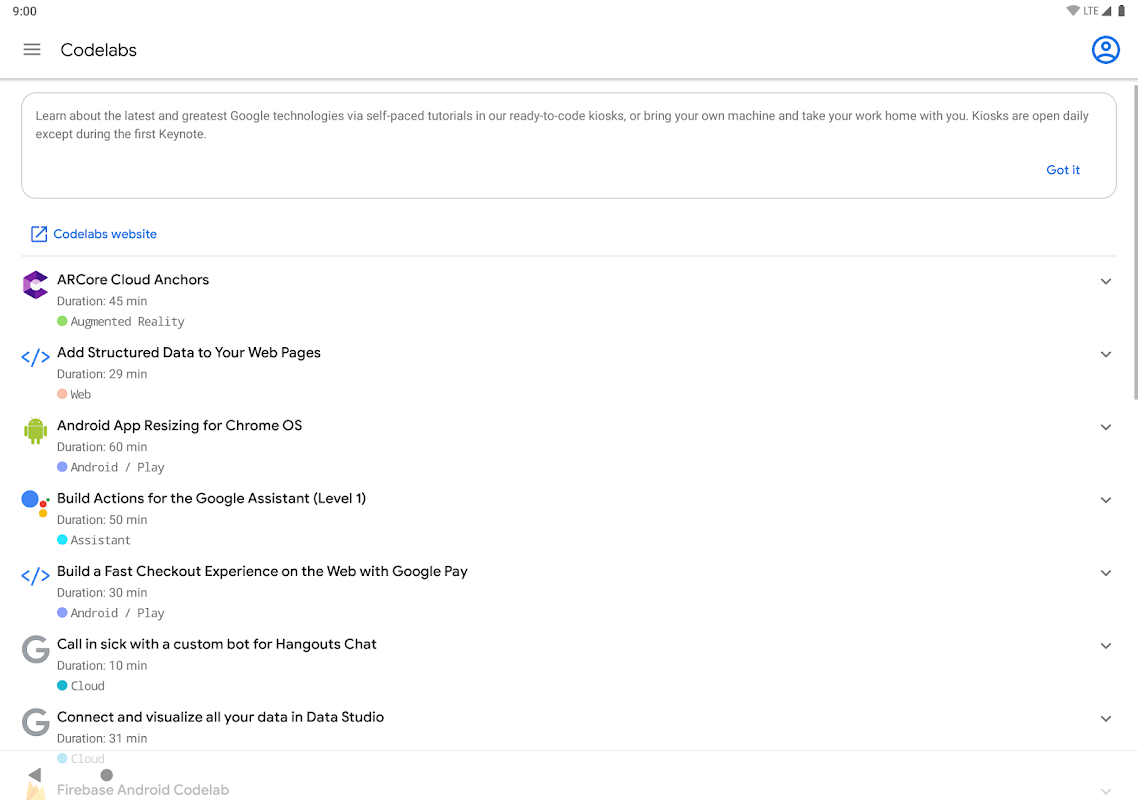This screenshot has width=1138, height=800.
Task: Click the Duration: 31 min text
Action: point(102,738)
